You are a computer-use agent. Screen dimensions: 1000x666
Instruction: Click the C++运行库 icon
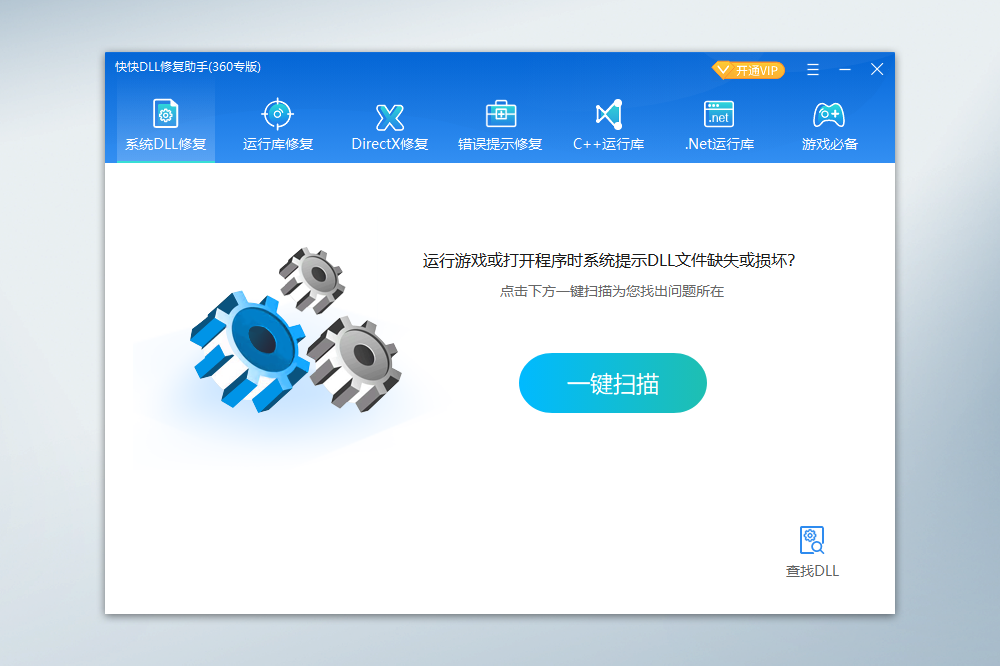(x=608, y=114)
